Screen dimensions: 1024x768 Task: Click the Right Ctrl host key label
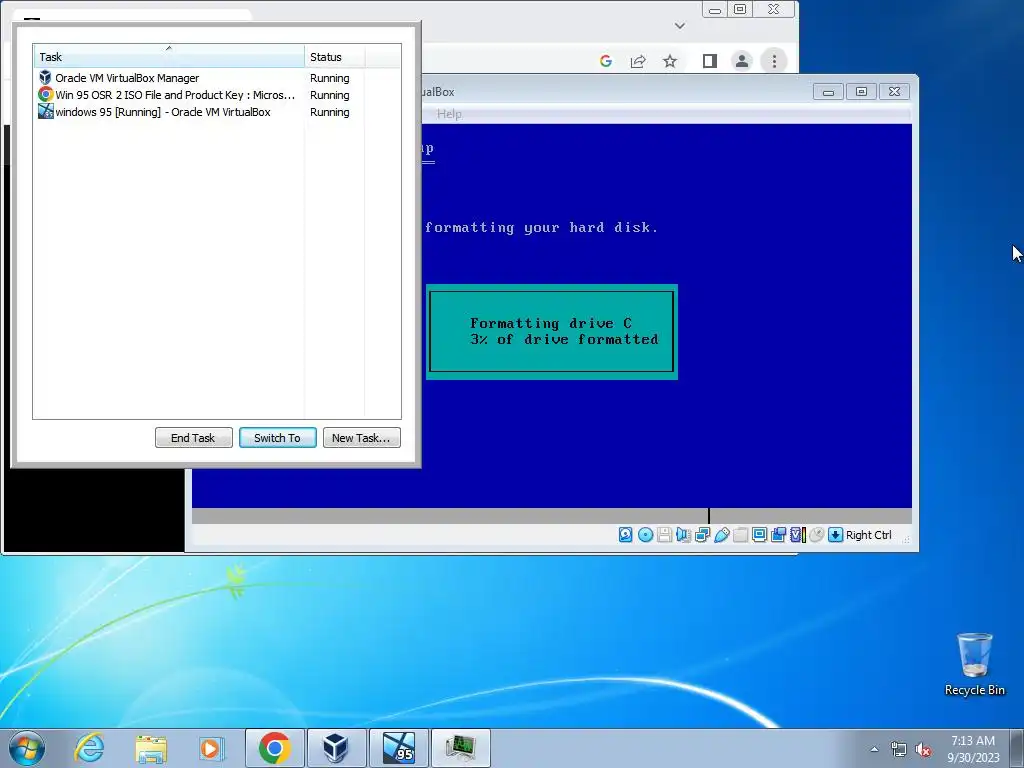click(x=869, y=535)
